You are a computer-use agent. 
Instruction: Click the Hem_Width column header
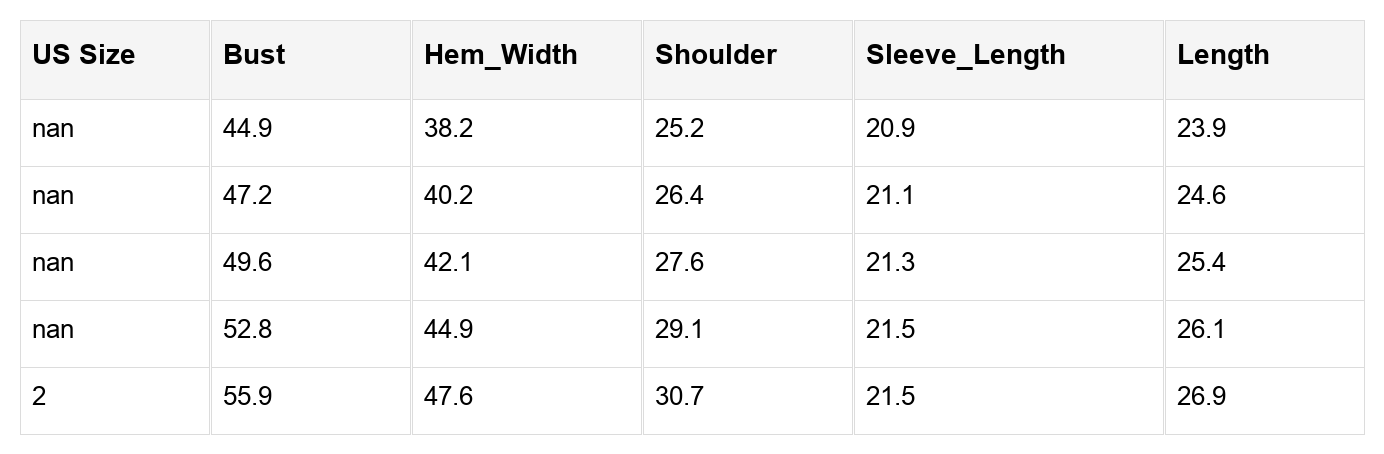coord(500,55)
